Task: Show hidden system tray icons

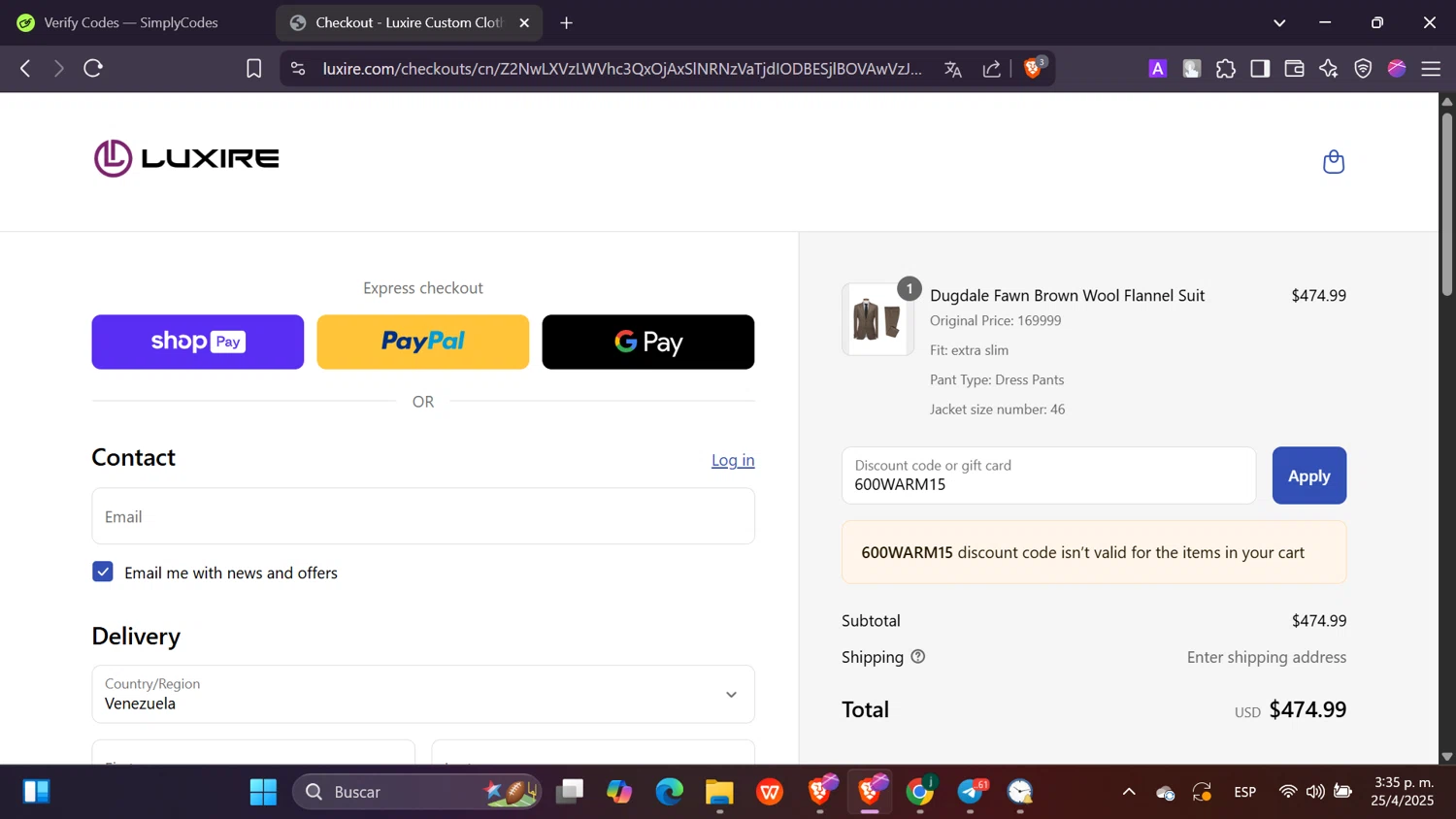Action: point(1129,792)
